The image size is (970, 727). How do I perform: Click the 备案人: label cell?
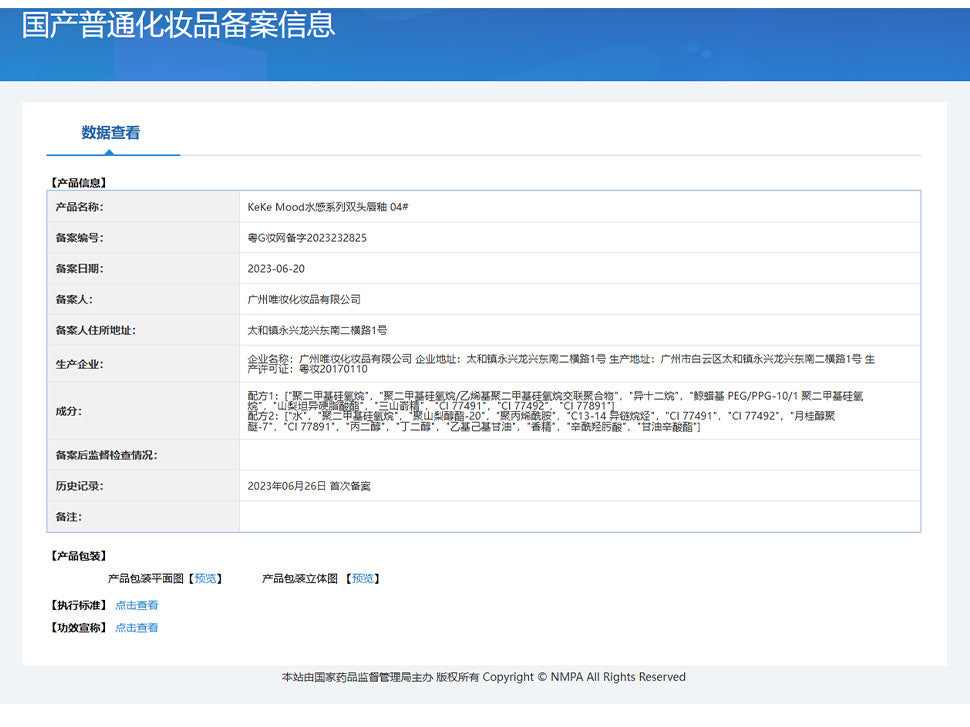coord(144,299)
